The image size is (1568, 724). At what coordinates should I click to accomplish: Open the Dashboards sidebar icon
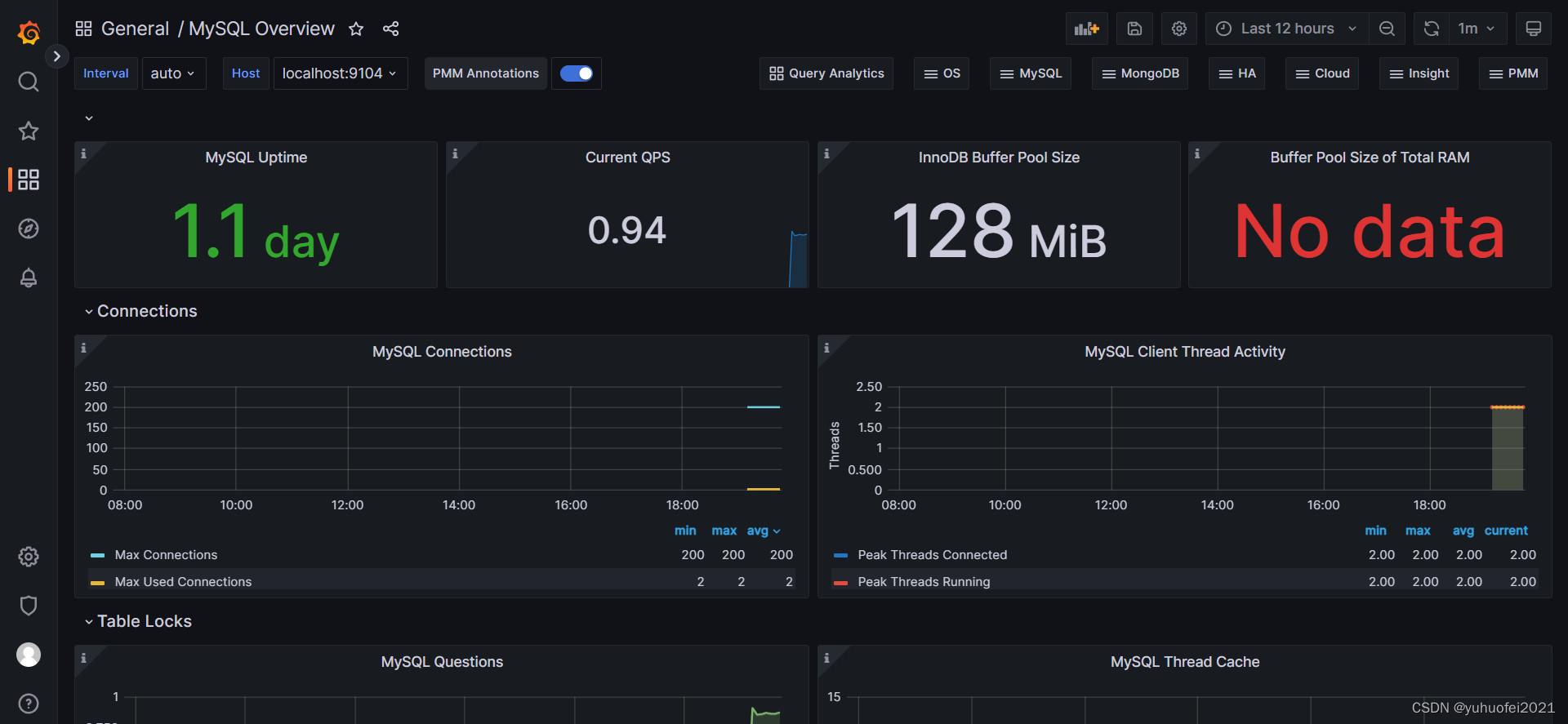tap(29, 180)
